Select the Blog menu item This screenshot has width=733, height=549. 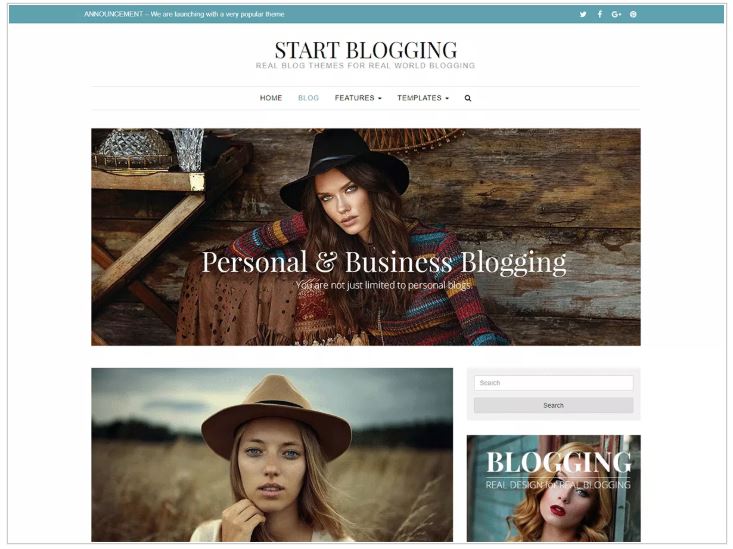pyautogui.click(x=309, y=98)
